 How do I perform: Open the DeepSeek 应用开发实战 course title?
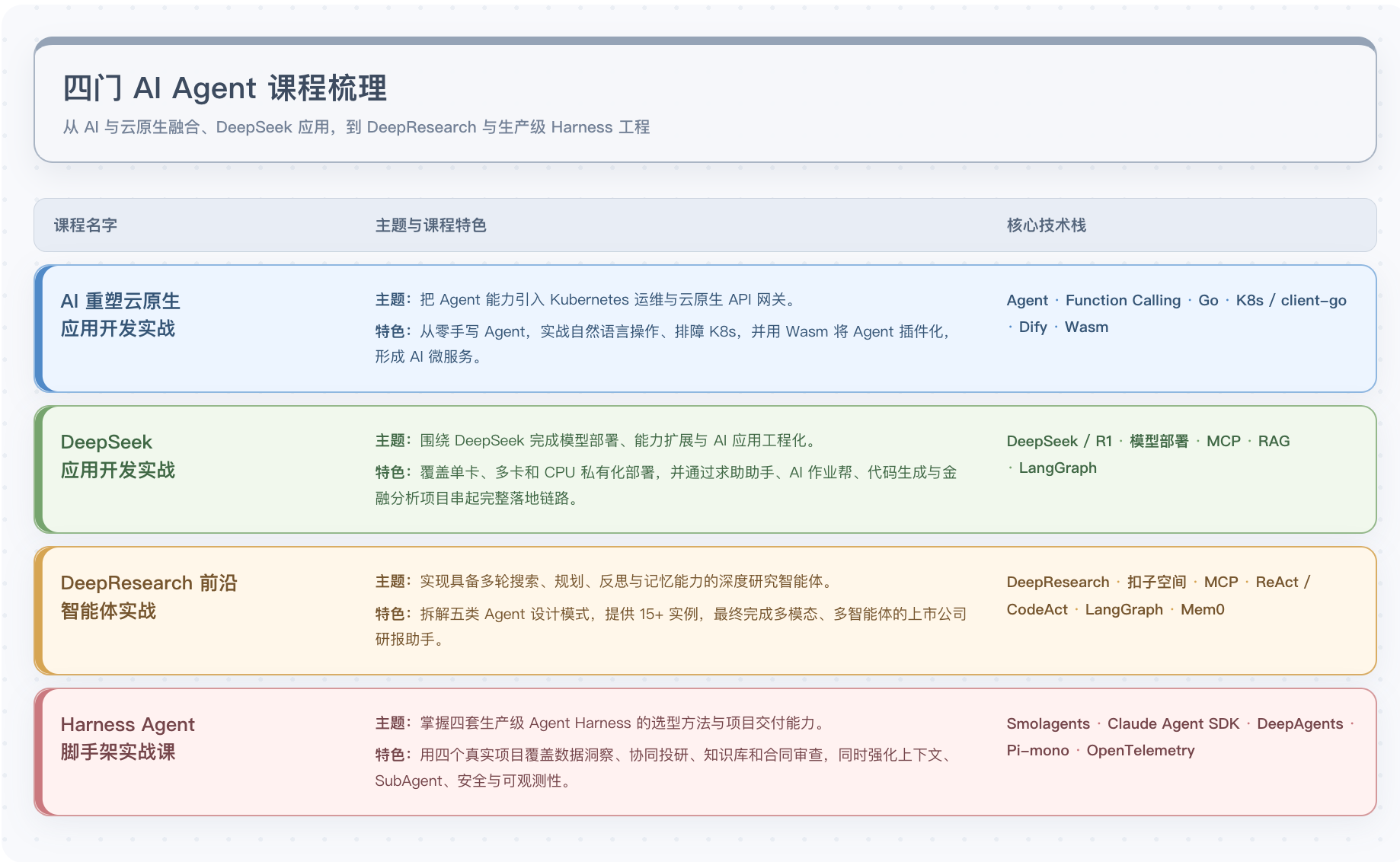click(x=118, y=455)
